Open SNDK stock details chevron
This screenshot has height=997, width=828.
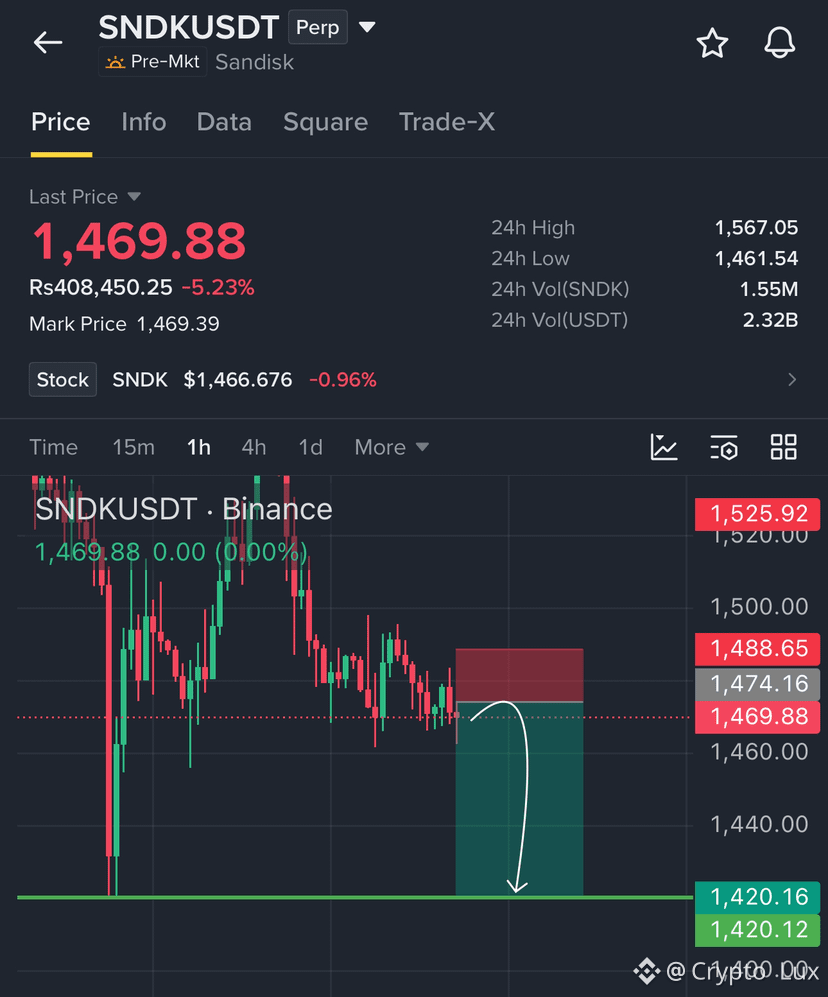792,380
